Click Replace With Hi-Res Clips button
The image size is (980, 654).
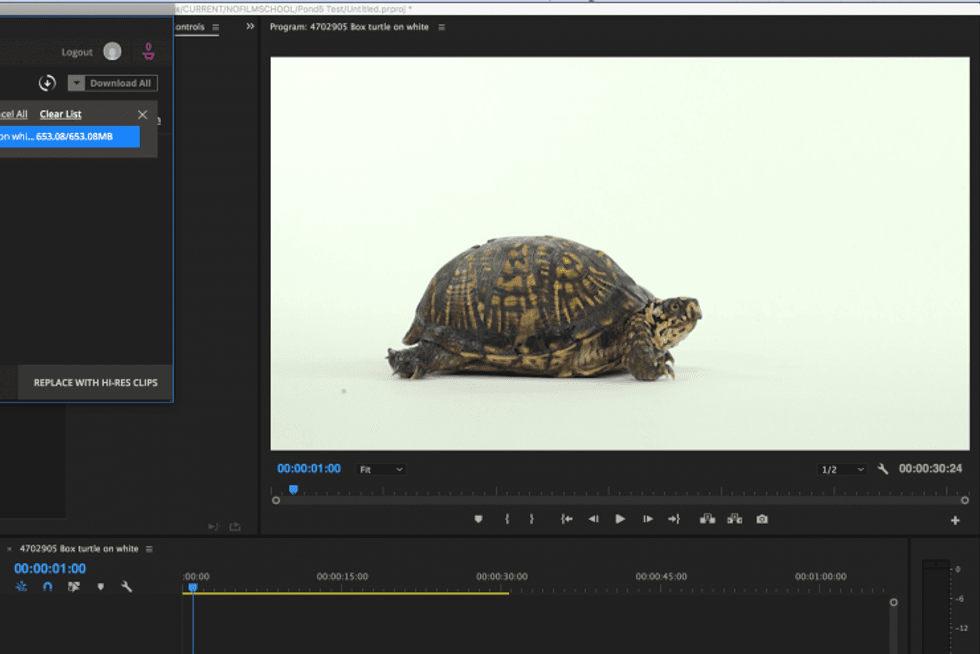(95, 383)
